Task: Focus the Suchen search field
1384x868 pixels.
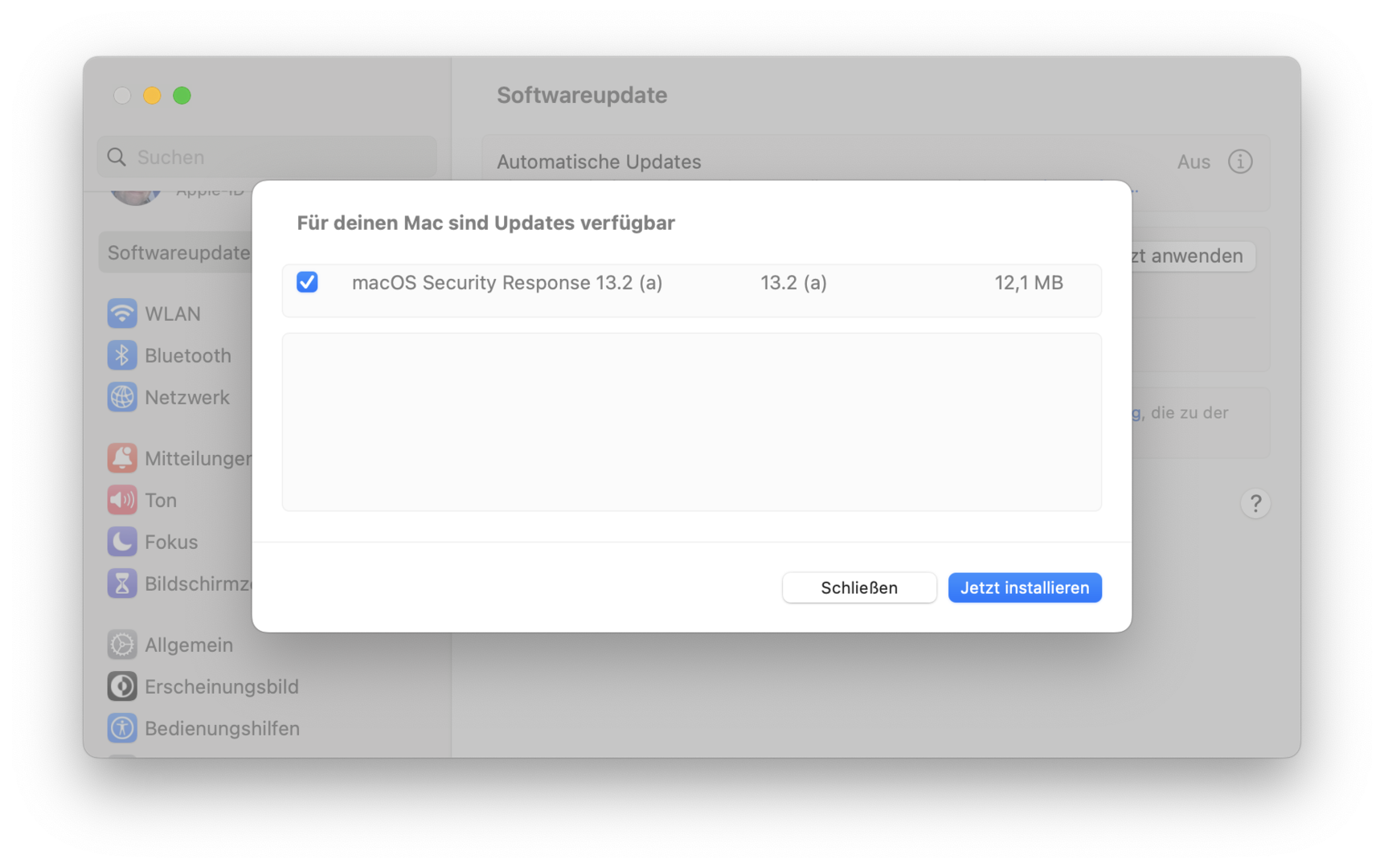Action: [x=273, y=158]
